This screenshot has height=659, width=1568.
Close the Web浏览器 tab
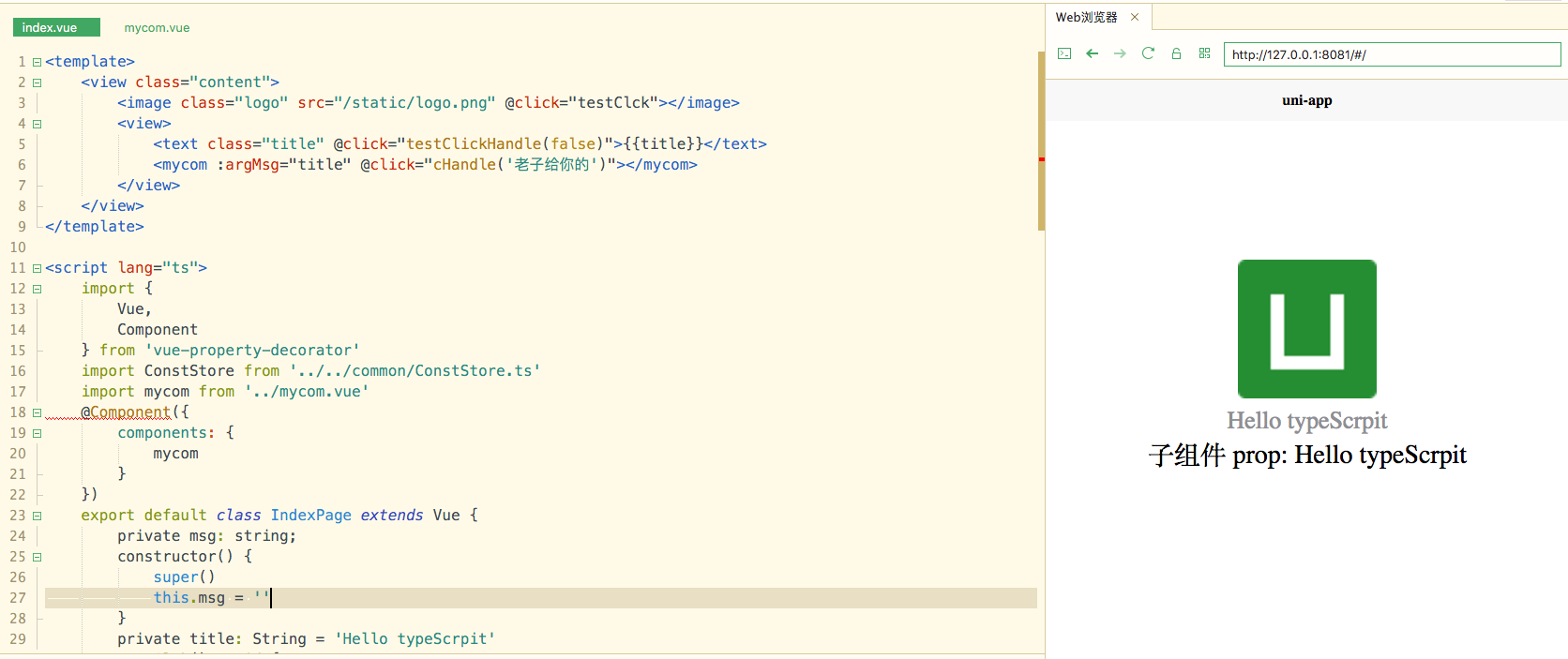pos(1135,17)
